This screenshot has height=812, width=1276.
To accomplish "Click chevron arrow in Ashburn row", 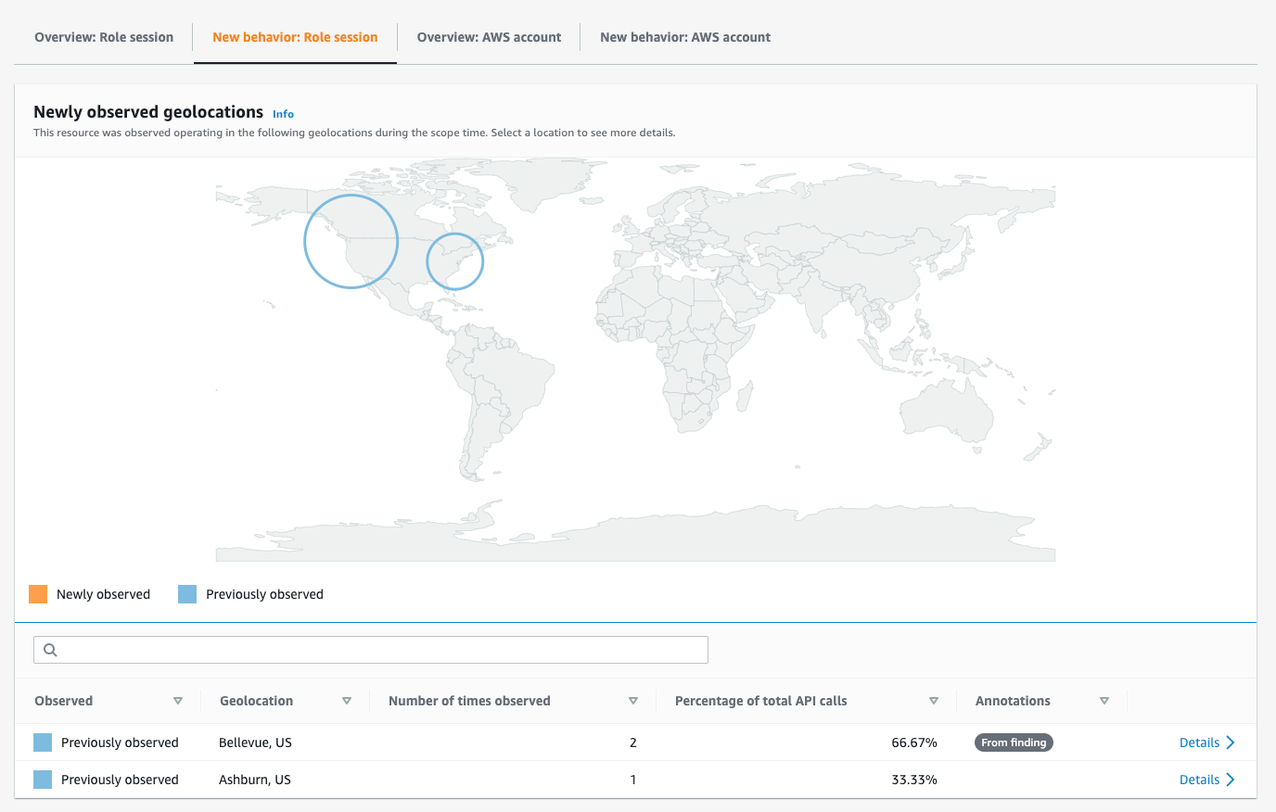I will coord(1230,779).
